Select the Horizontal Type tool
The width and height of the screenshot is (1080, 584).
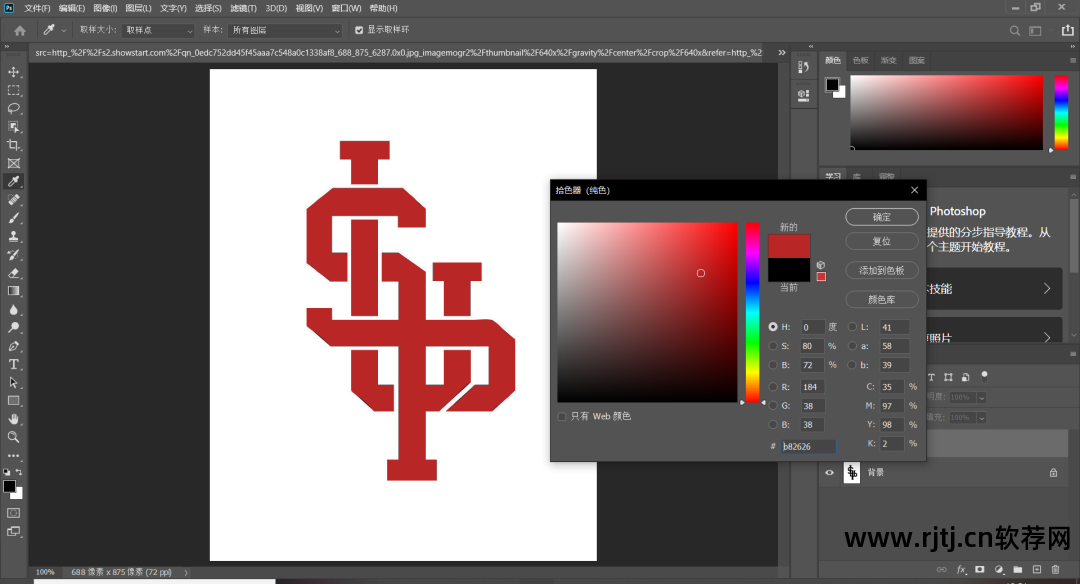coord(13,364)
